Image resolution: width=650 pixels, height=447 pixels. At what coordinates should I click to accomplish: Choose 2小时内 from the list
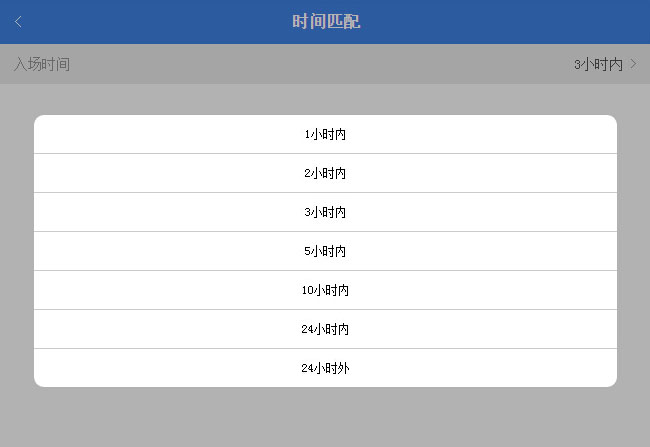pos(325,173)
